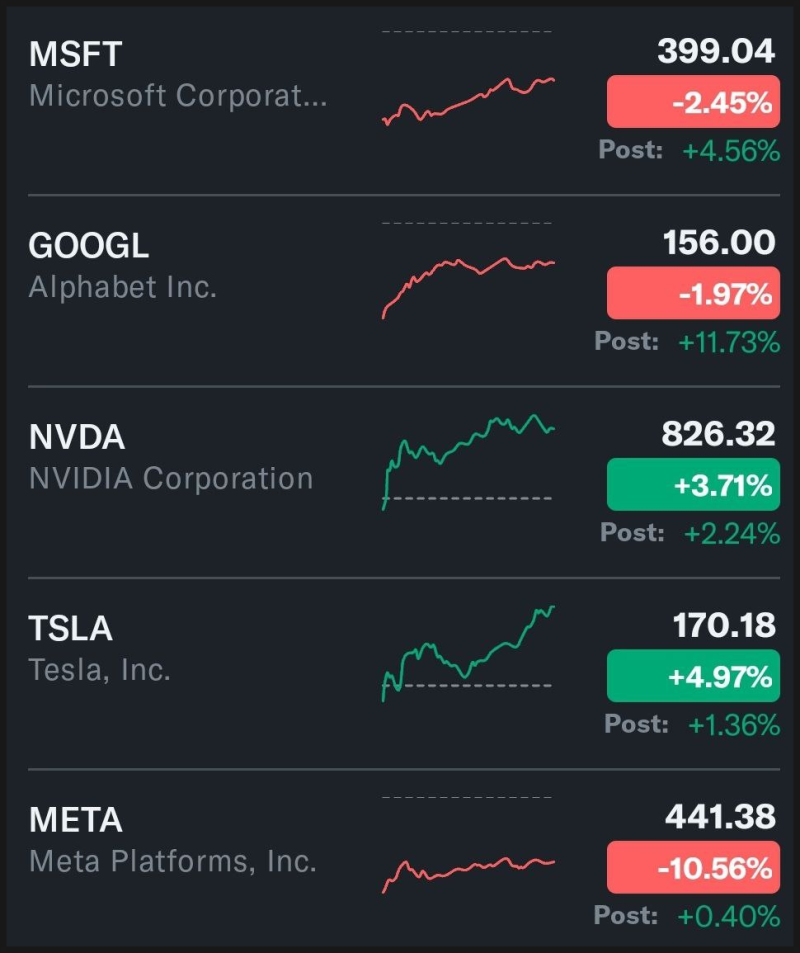Click META post-market +0.40% value
800x953 pixels.
[x=729, y=916]
